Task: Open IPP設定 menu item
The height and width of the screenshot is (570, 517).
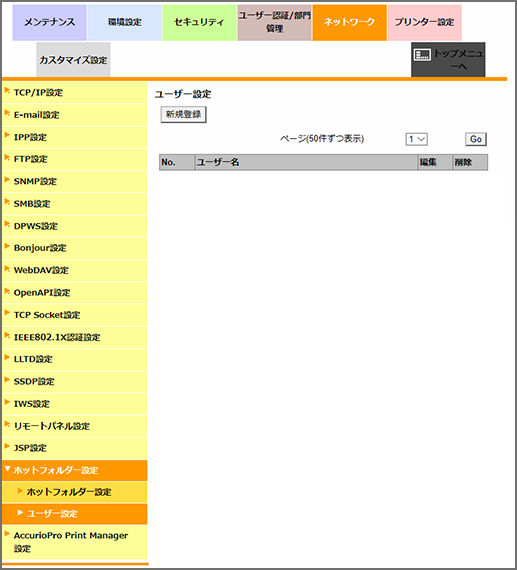Action: pyautogui.click(x=75, y=137)
